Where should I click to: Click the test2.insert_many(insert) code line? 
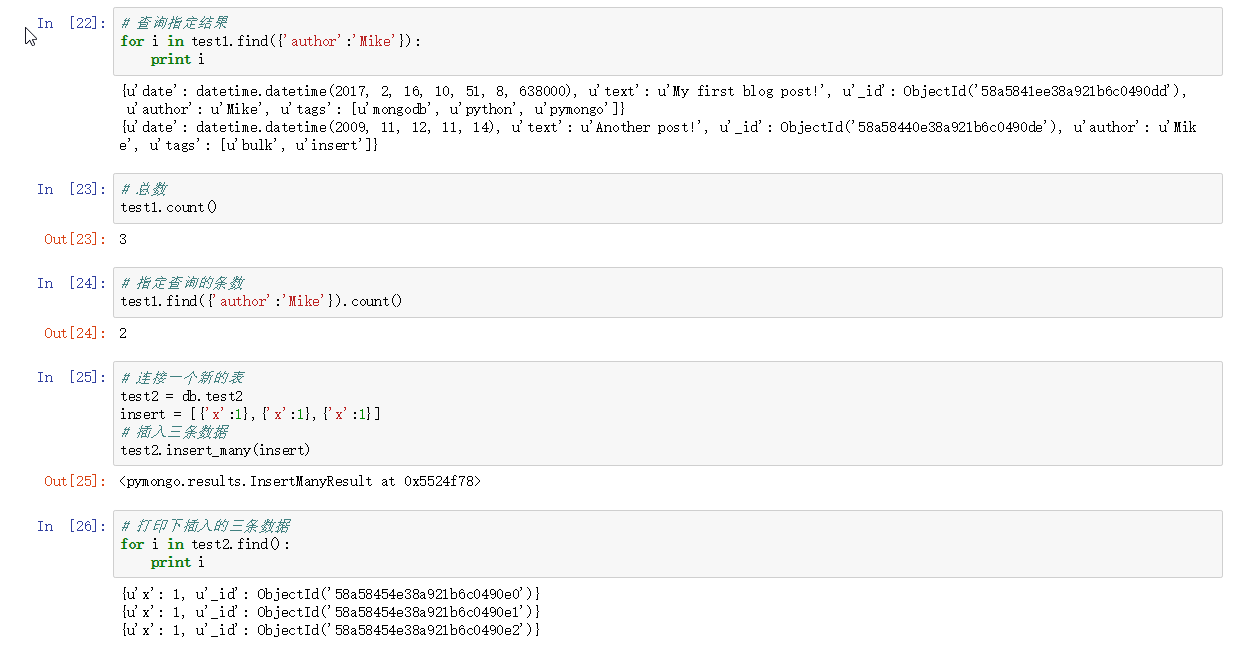click(215, 450)
